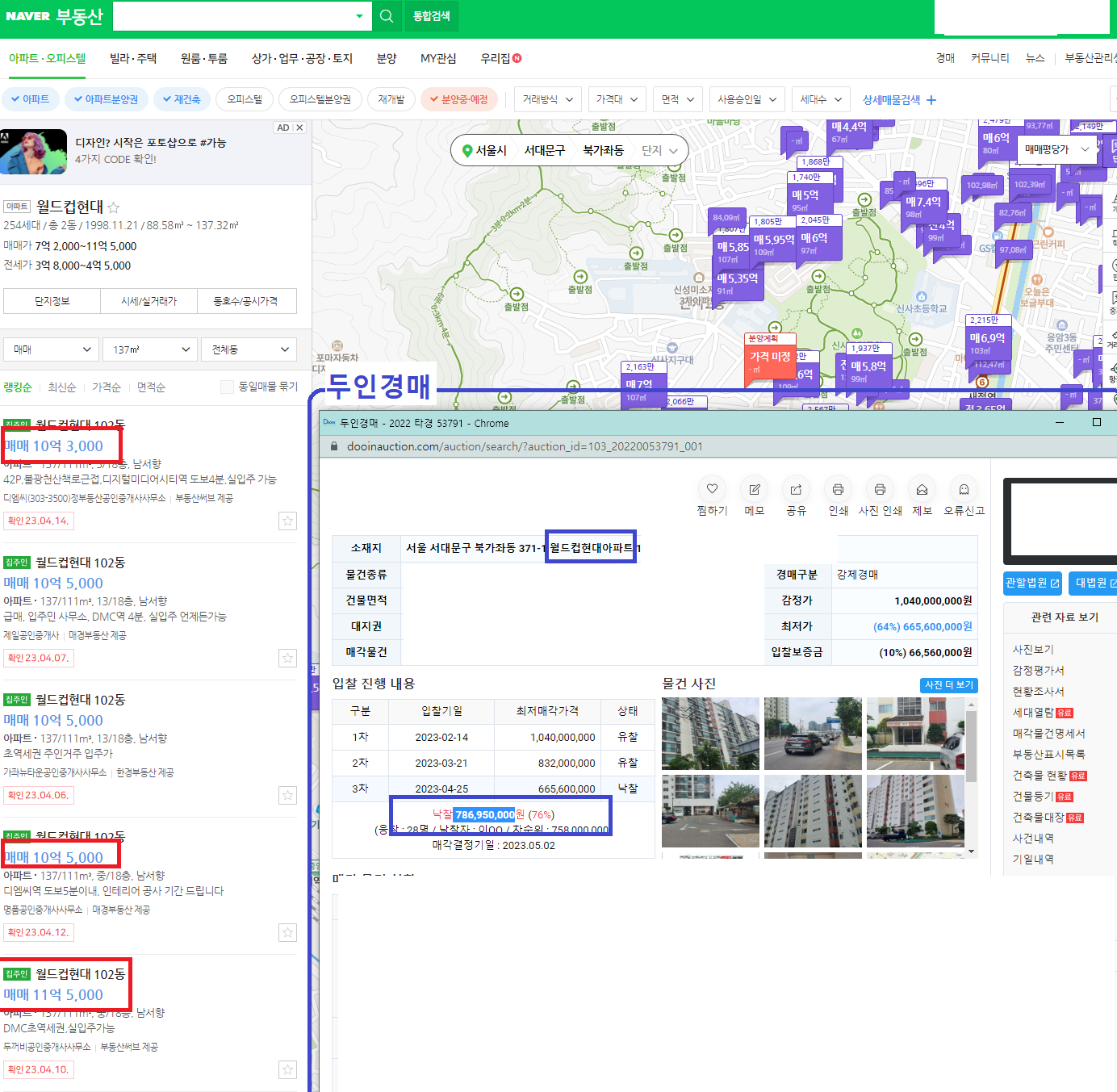Sort listings by 가격순

(x=107, y=387)
